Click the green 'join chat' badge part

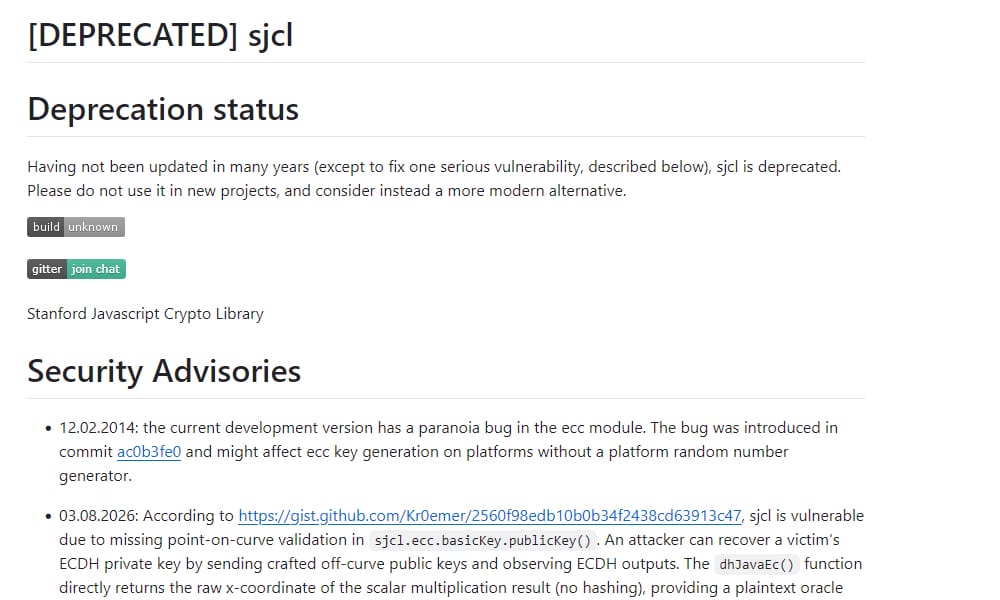(96, 269)
